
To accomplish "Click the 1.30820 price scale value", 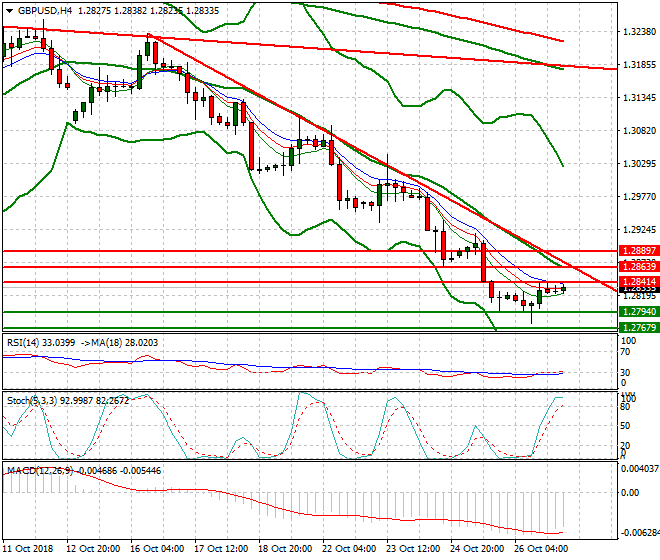I will (x=639, y=131).
